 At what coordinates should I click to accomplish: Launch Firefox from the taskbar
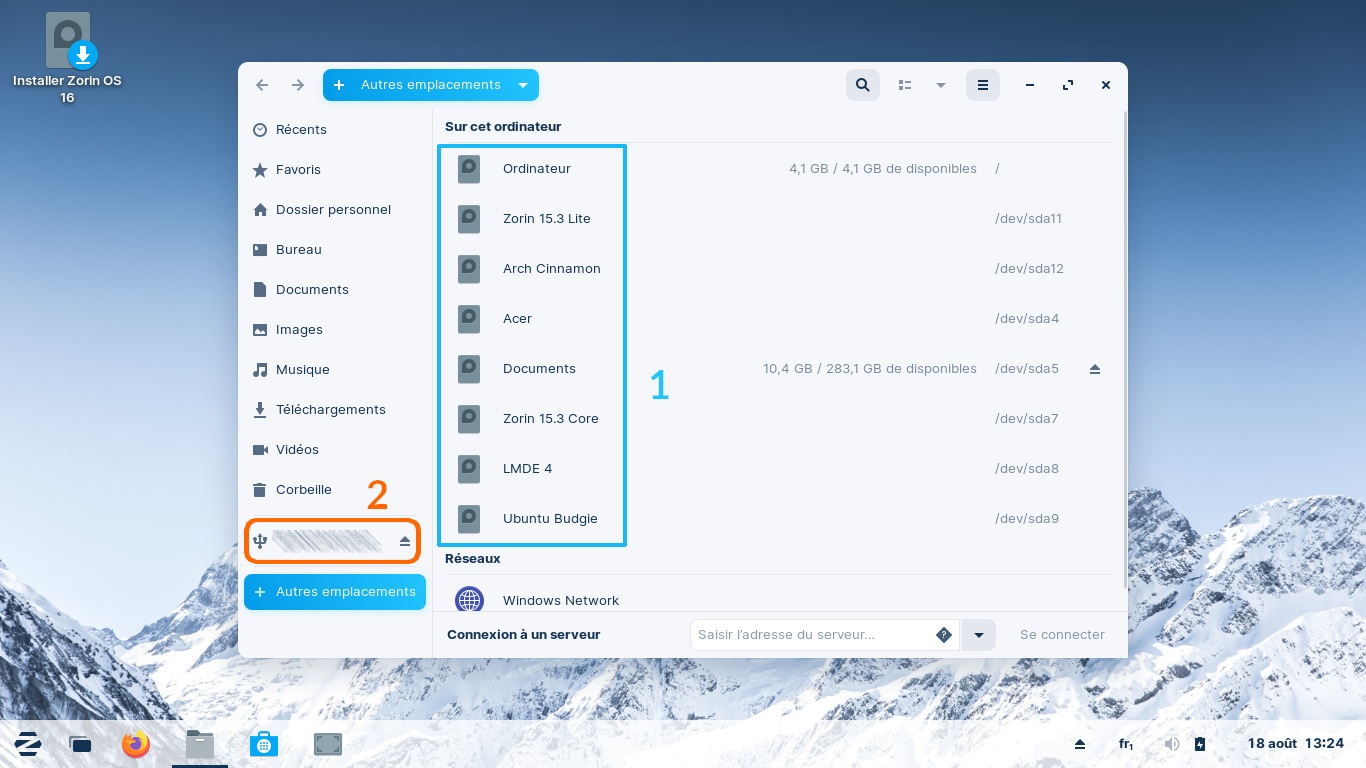(x=136, y=744)
